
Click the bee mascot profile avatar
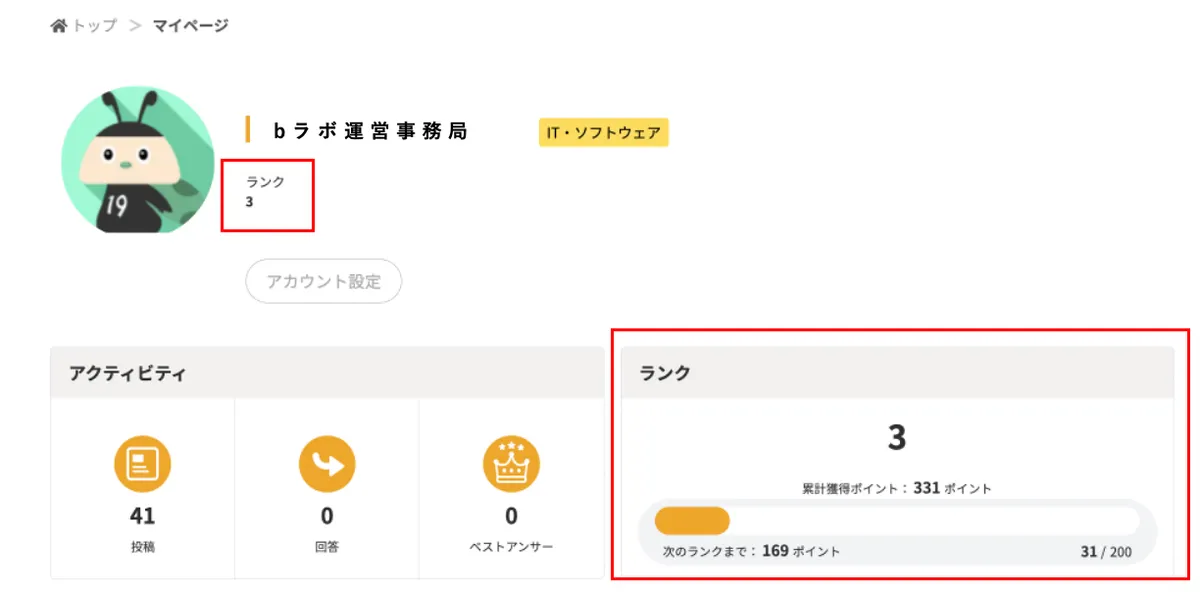click(x=138, y=161)
